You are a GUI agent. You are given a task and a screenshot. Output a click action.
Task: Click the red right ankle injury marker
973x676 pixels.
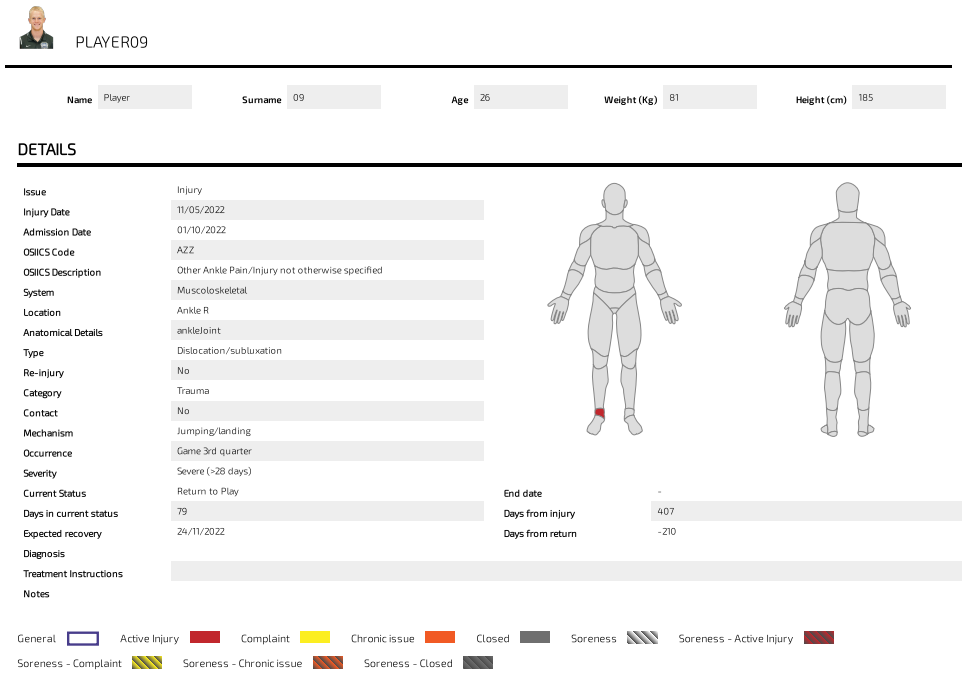coord(600,412)
